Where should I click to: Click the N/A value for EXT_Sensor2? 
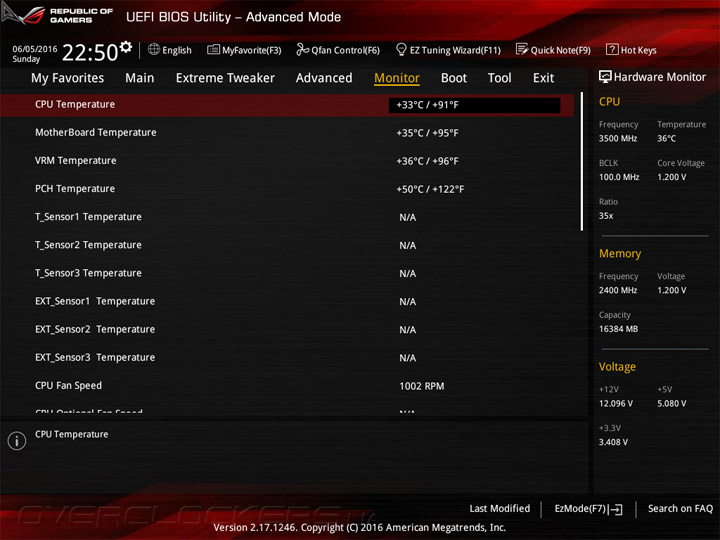[x=407, y=330]
